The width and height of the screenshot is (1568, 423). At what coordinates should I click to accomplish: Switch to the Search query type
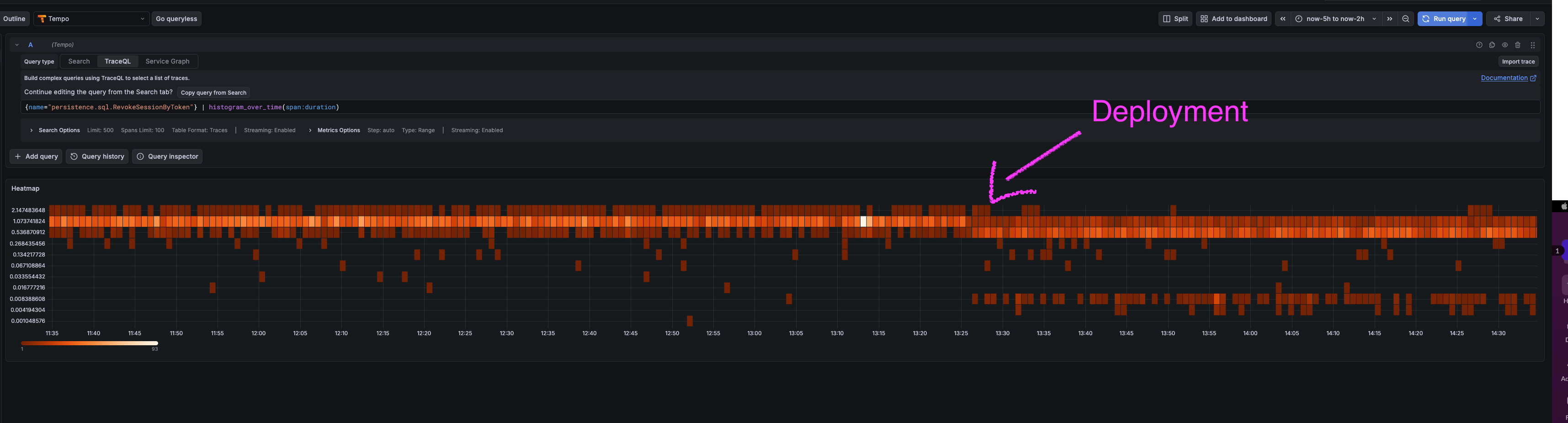(x=79, y=62)
